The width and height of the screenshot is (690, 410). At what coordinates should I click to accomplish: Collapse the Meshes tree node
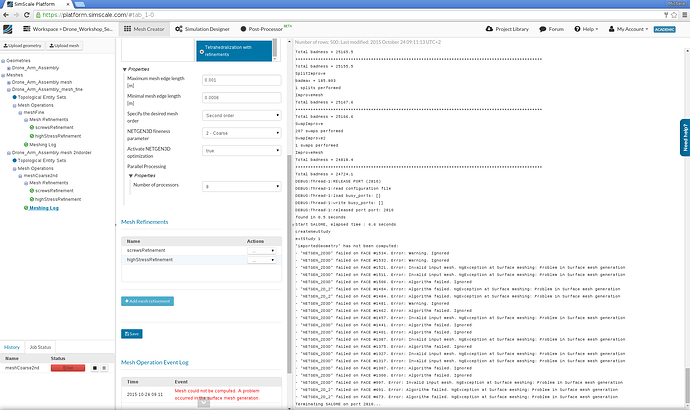coord(3,75)
